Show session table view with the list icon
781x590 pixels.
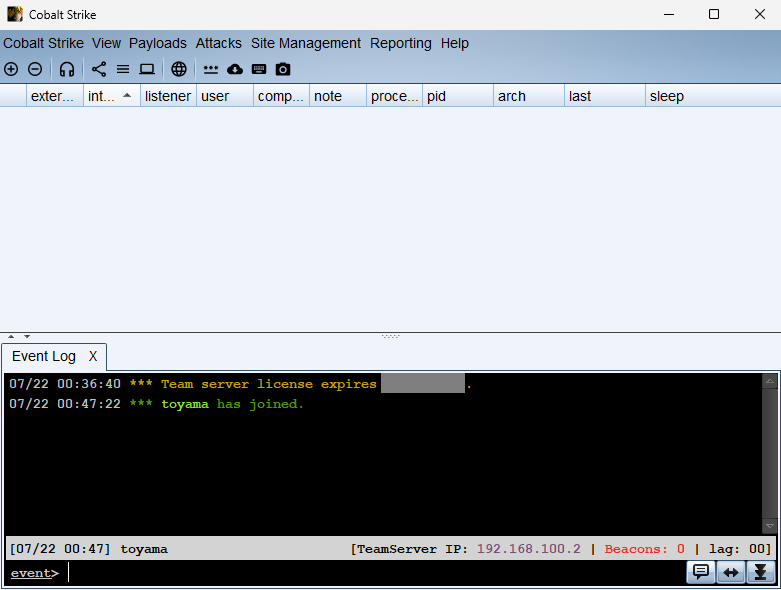(123, 69)
